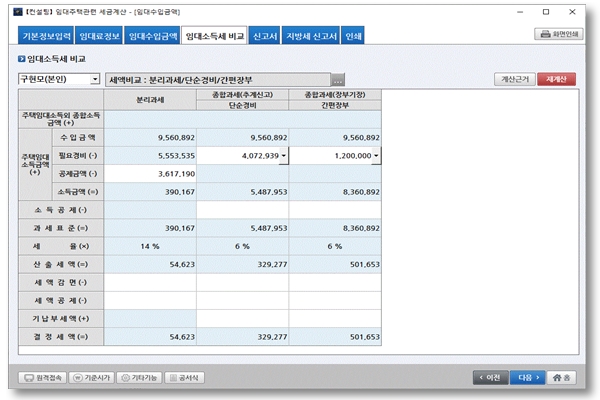The width and height of the screenshot is (600, 400).
Task: Click 결정세액 54,623 cell
Action: [150, 337]
